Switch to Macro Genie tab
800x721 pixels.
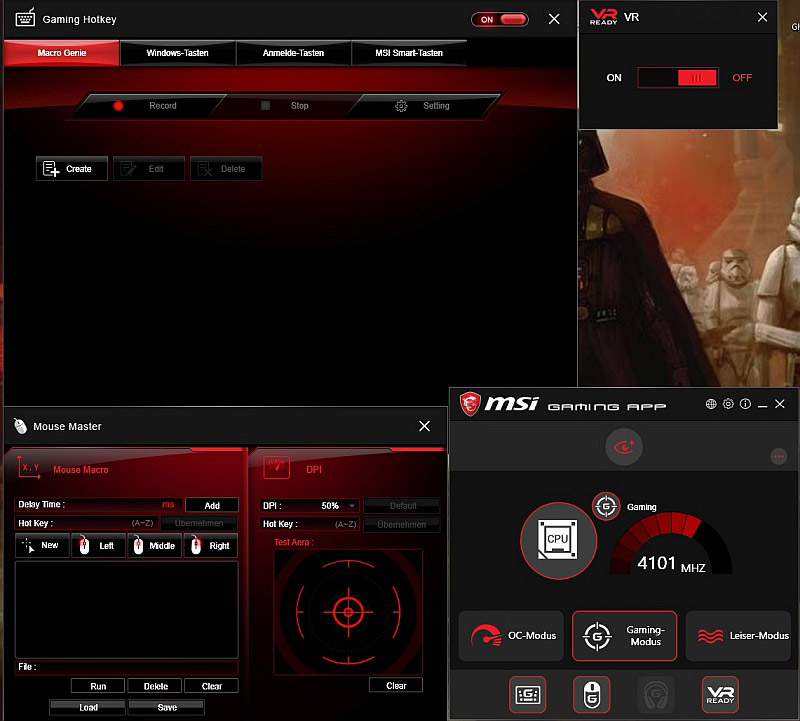click(x=62, y=53)
